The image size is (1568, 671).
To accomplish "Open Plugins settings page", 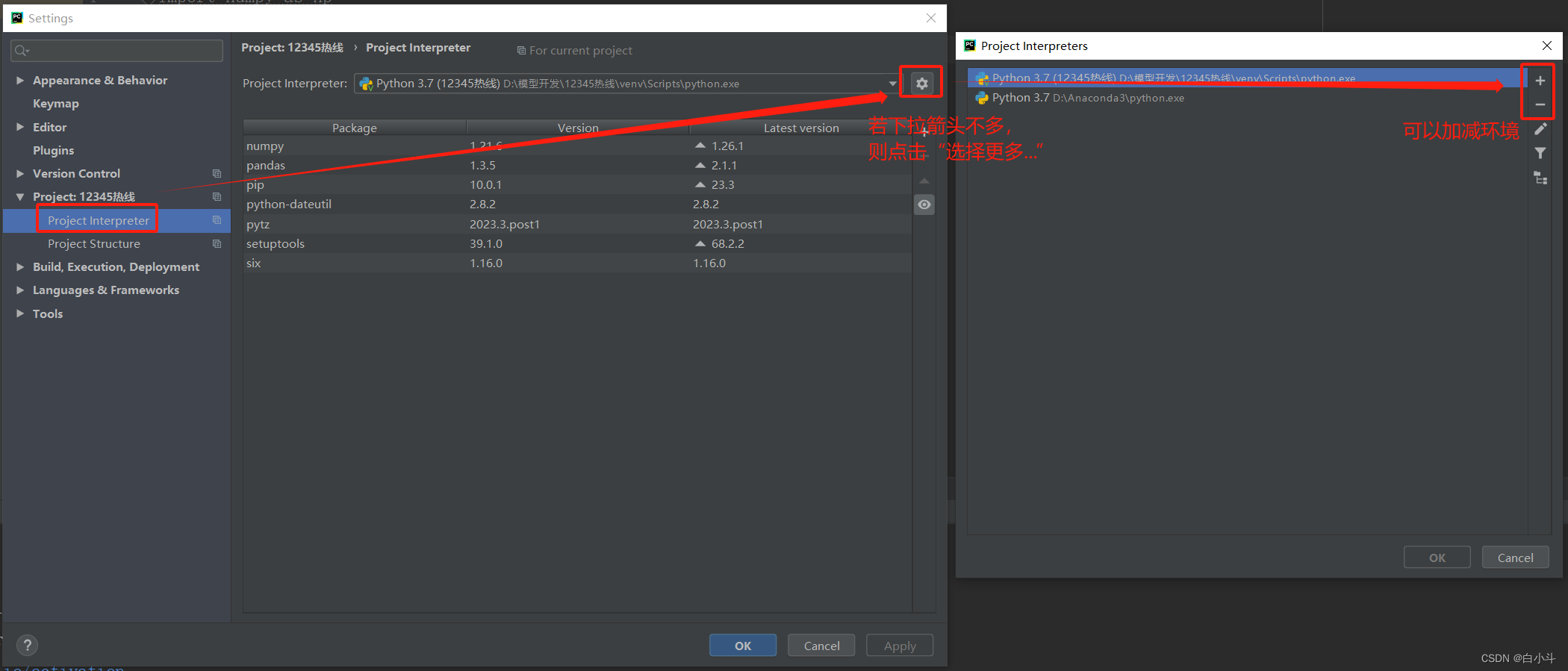I will click(x=53, y=150).
